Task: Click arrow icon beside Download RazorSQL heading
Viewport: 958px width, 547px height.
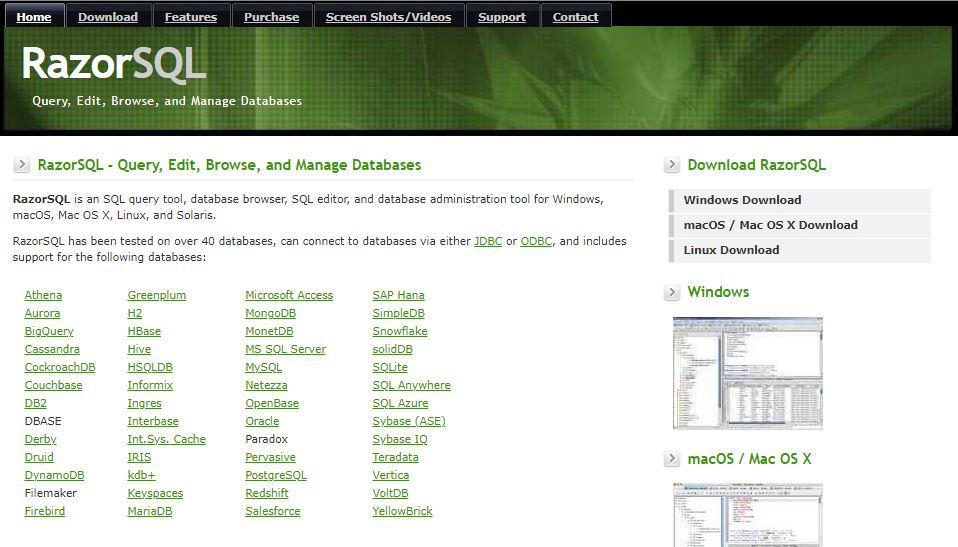Action: 671,164
